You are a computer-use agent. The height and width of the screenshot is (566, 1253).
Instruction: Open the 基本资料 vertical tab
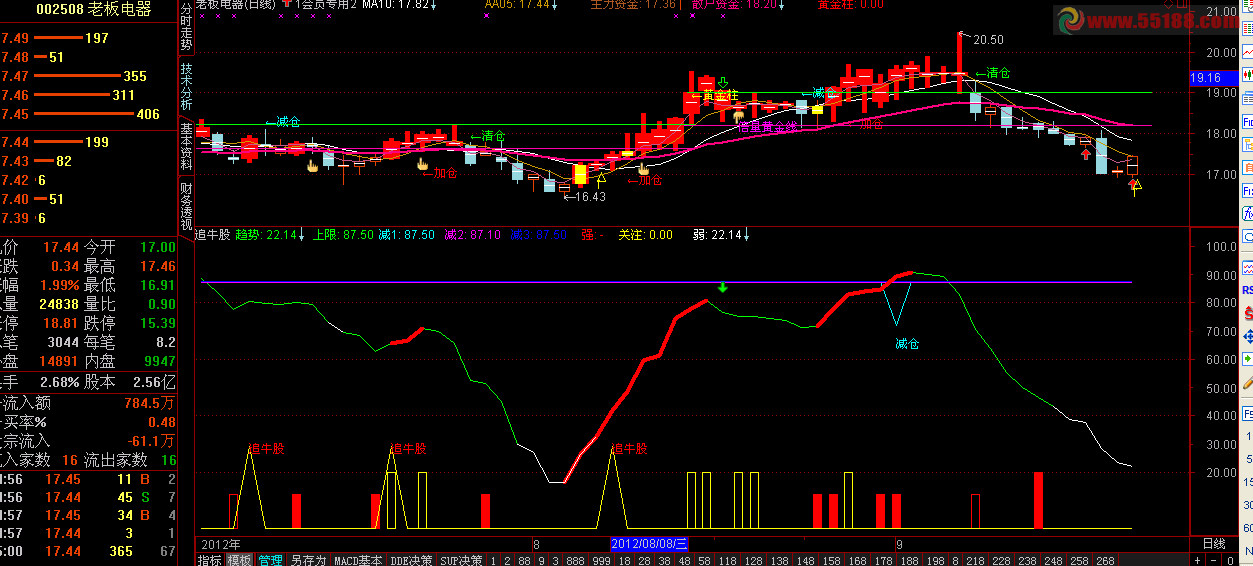pyautogui.click(x=186, y=145)
